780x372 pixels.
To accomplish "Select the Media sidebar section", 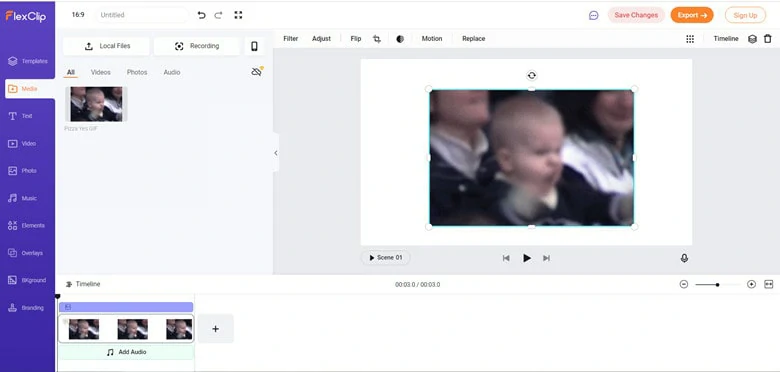I will pos(29,89).
